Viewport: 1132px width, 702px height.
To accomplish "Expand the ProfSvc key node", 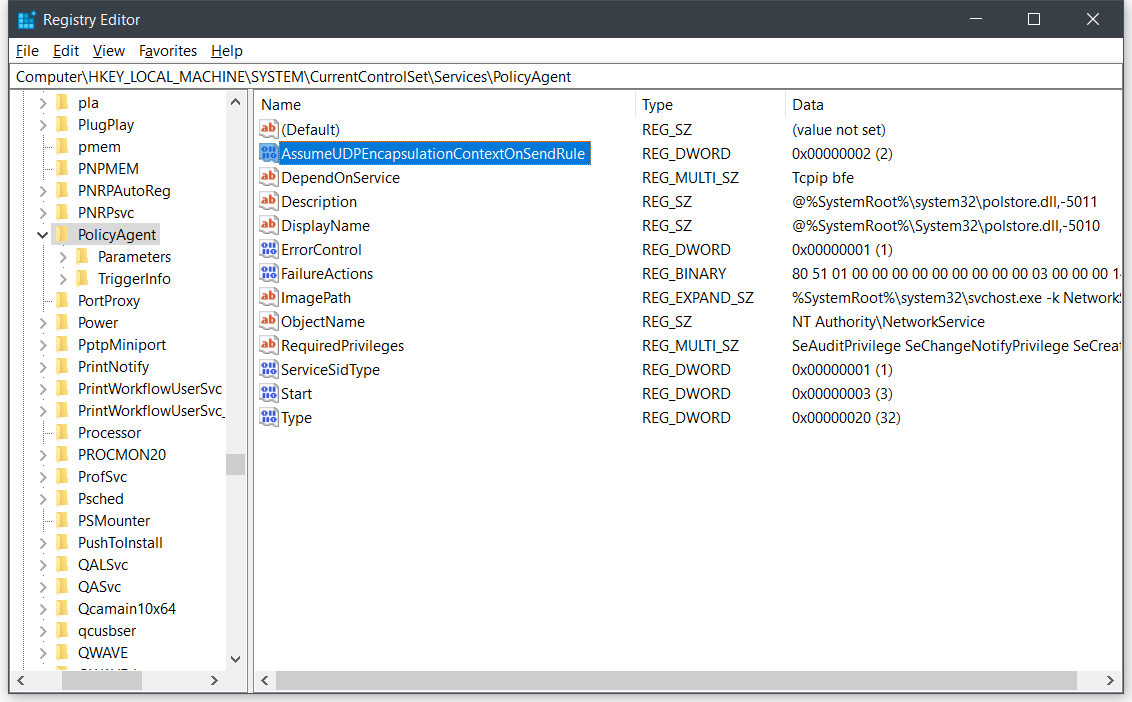I will click(43, 477).
